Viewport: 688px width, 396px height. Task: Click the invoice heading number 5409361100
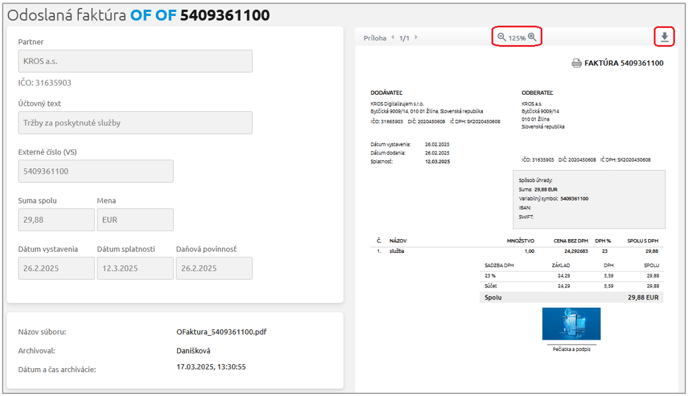(225, 15)
